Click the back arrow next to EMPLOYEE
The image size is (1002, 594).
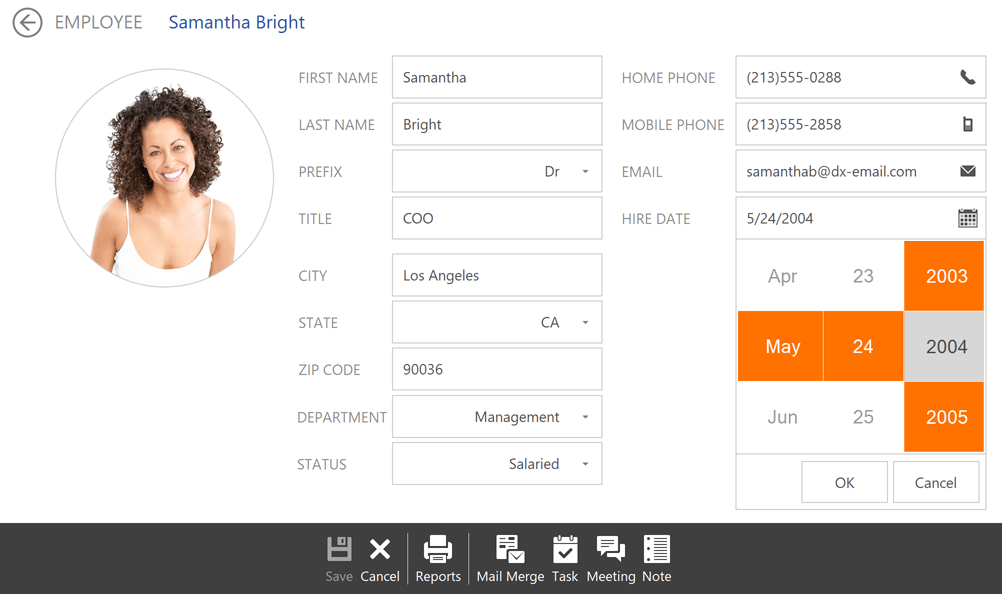(27, 22)
